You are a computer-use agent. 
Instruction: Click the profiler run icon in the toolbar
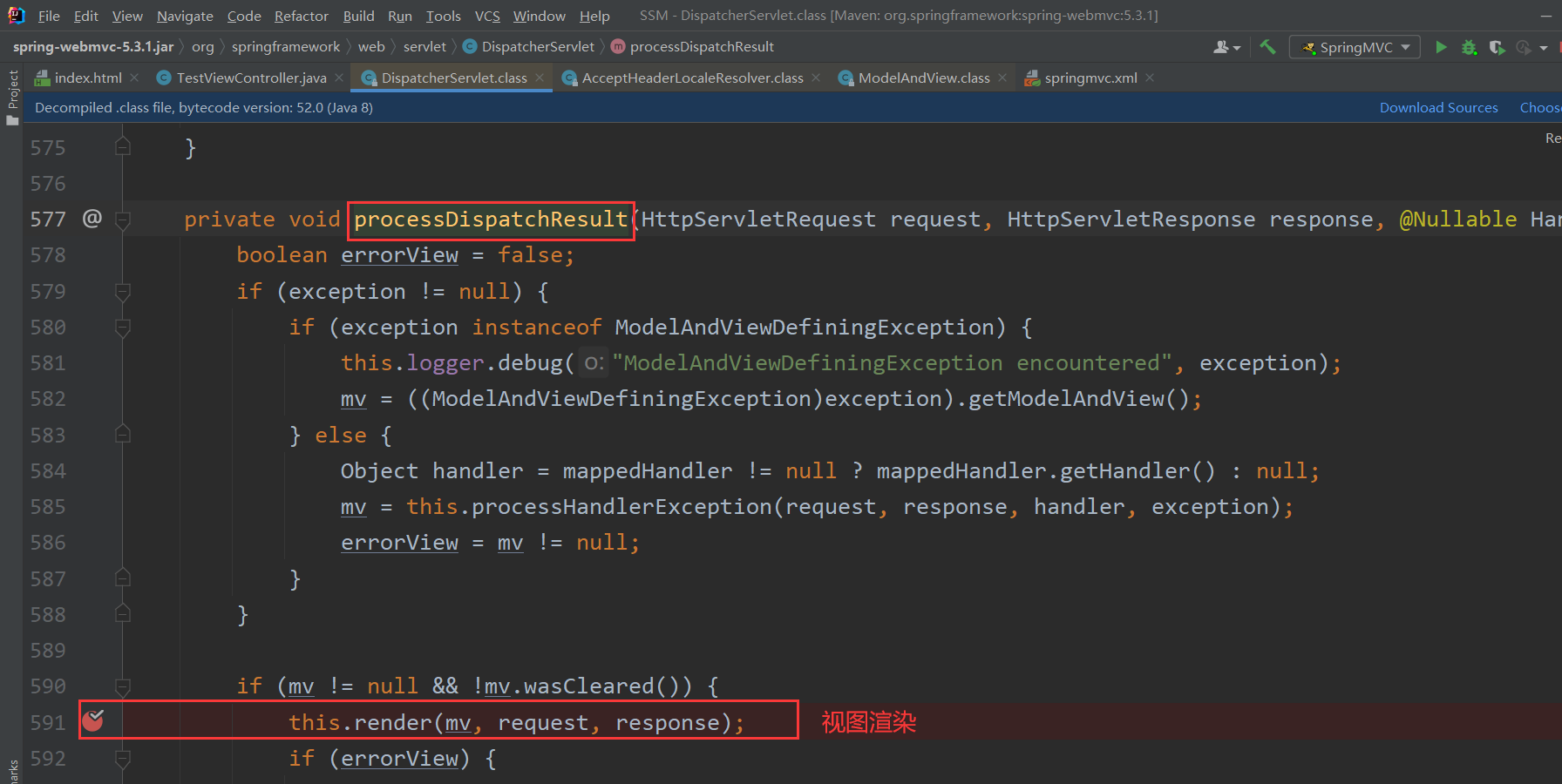(1524, 47)
